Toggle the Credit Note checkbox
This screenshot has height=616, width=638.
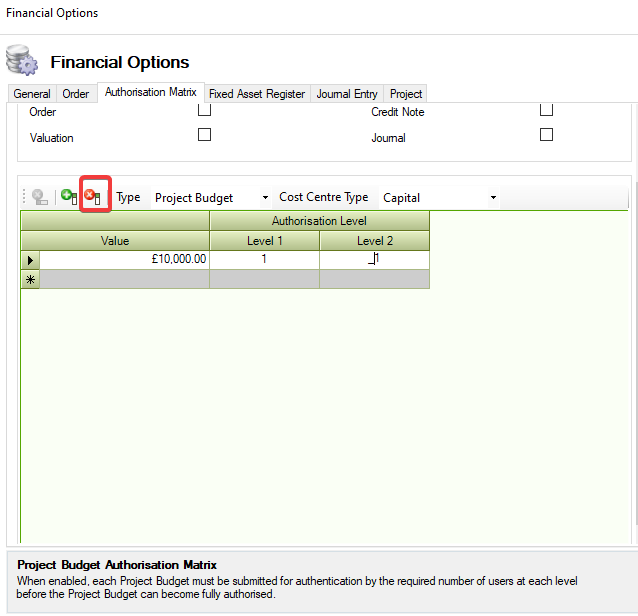tap(546, 110)
